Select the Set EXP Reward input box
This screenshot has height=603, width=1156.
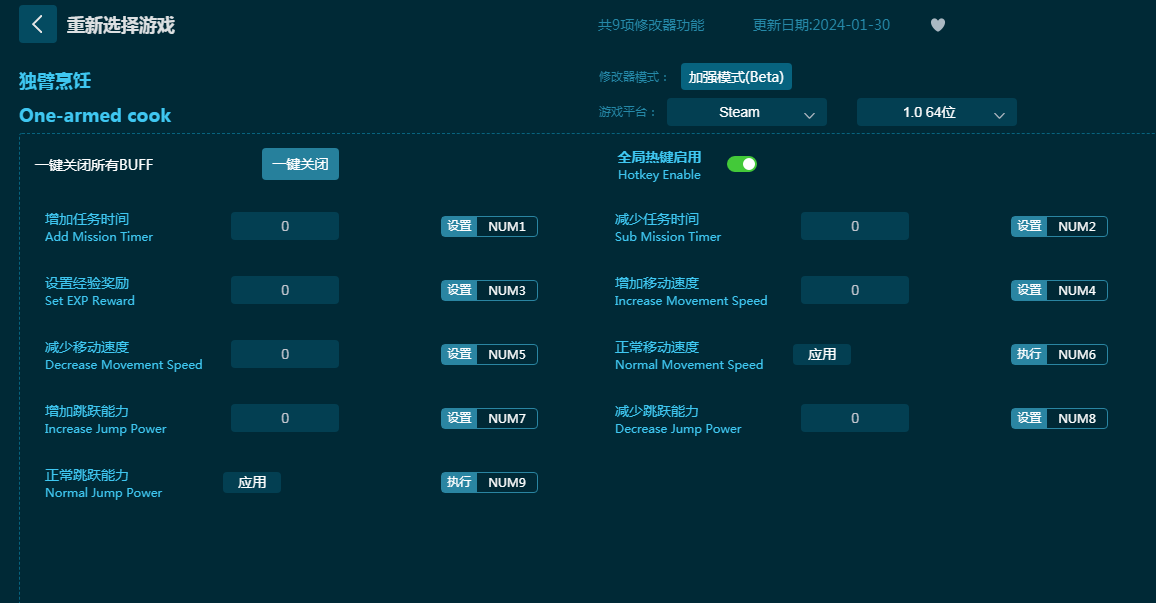(284, 291)
